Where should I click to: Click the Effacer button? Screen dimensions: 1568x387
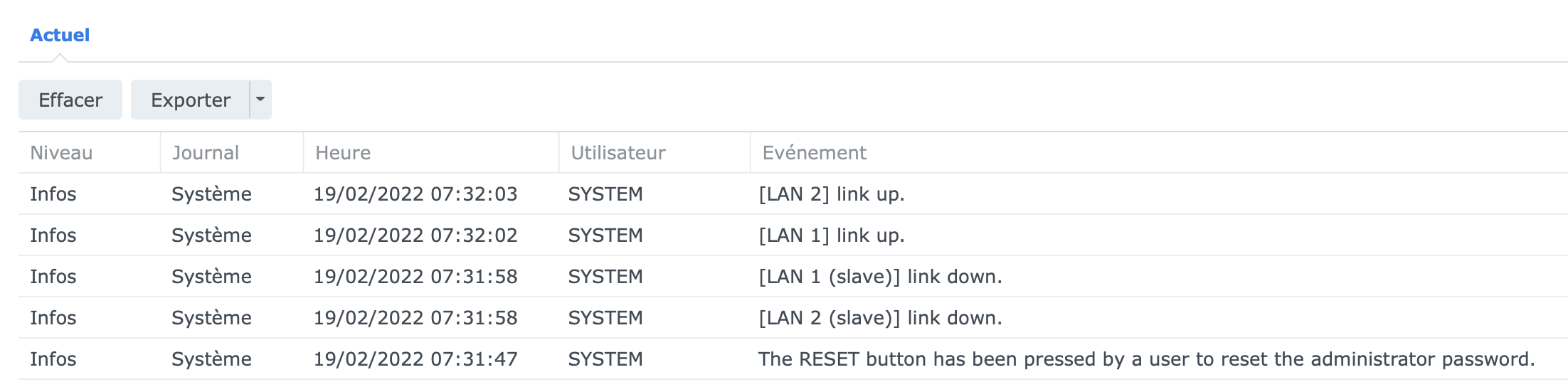(x=70, y=100)
